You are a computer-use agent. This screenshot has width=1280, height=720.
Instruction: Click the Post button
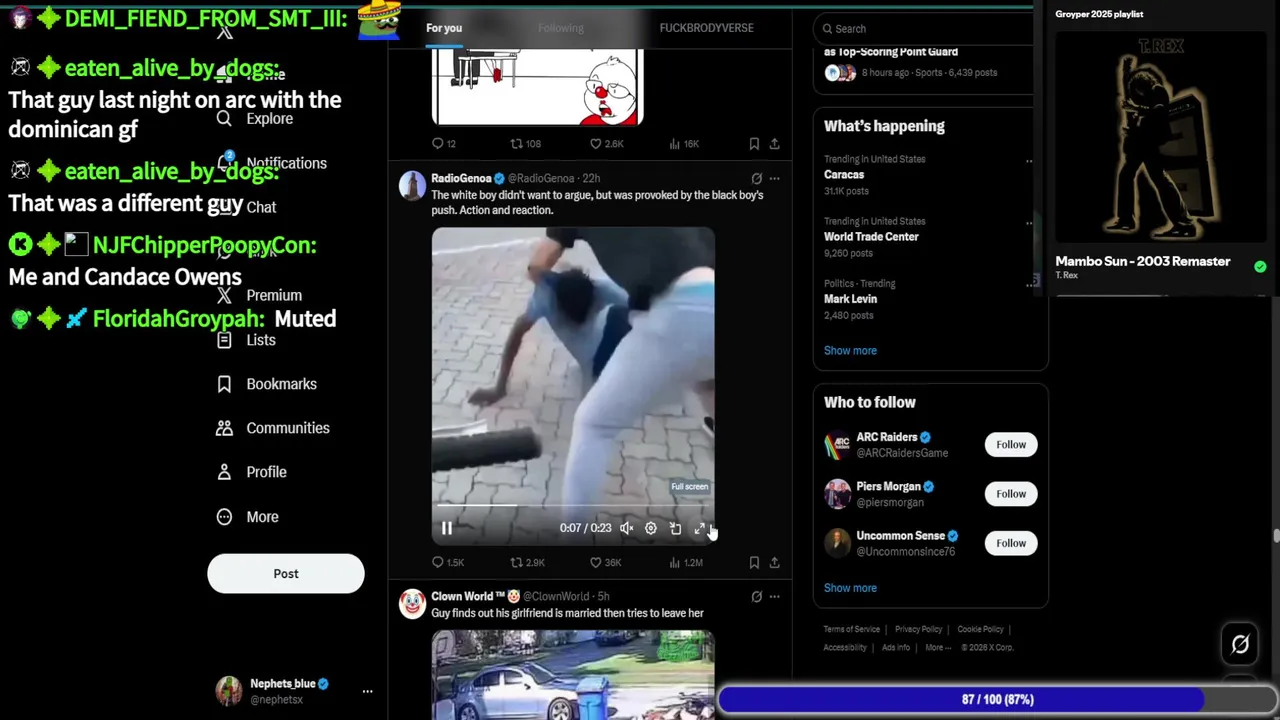pyautogui.click(x=286, y=574)
